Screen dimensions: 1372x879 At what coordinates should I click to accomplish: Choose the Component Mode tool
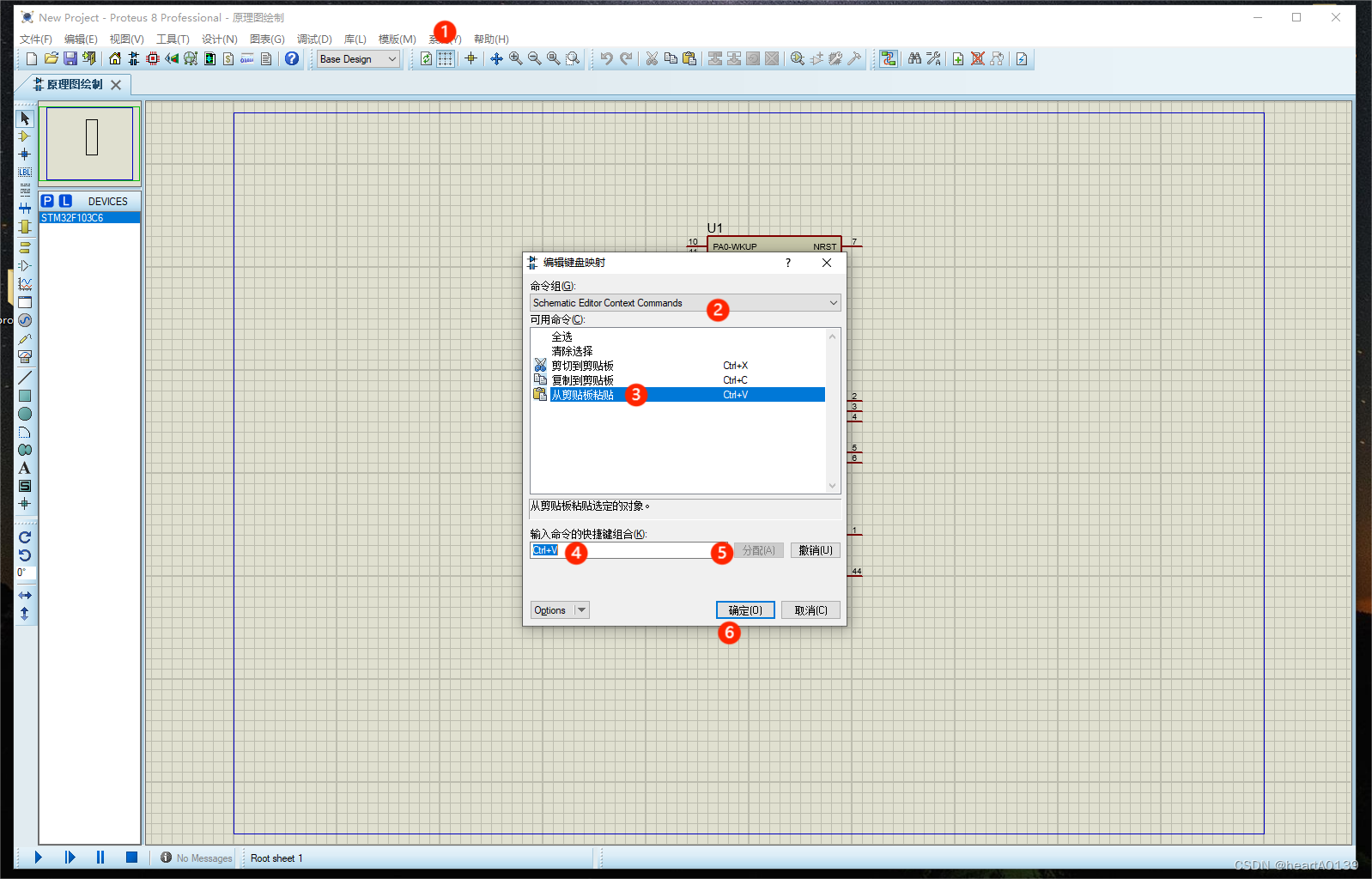pyautogui.click(x=25, y=136)
